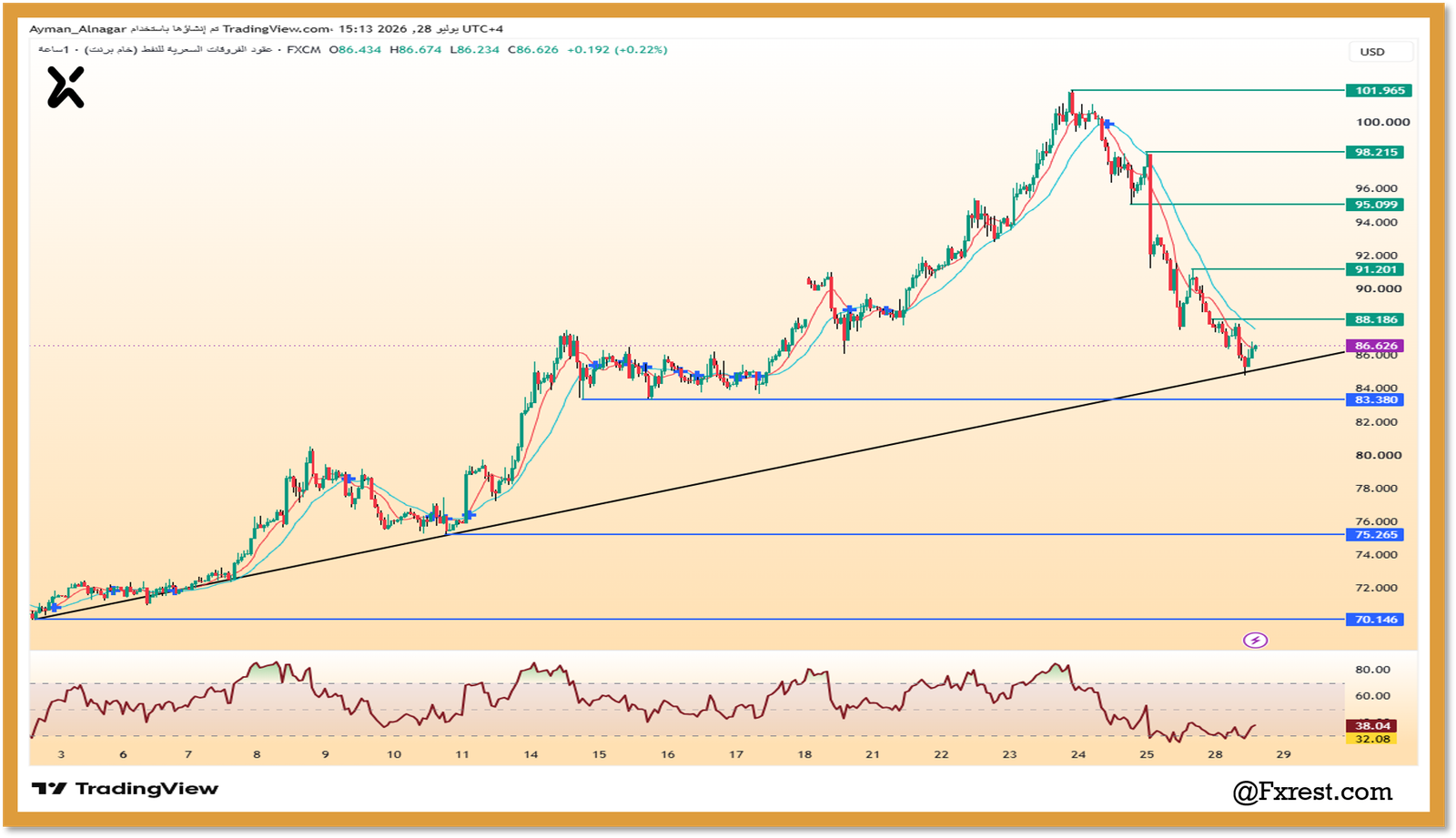This screenshot has width=1456, height=838.
Task: Click the date label 11 on time axis
Action: pos(462,754)
